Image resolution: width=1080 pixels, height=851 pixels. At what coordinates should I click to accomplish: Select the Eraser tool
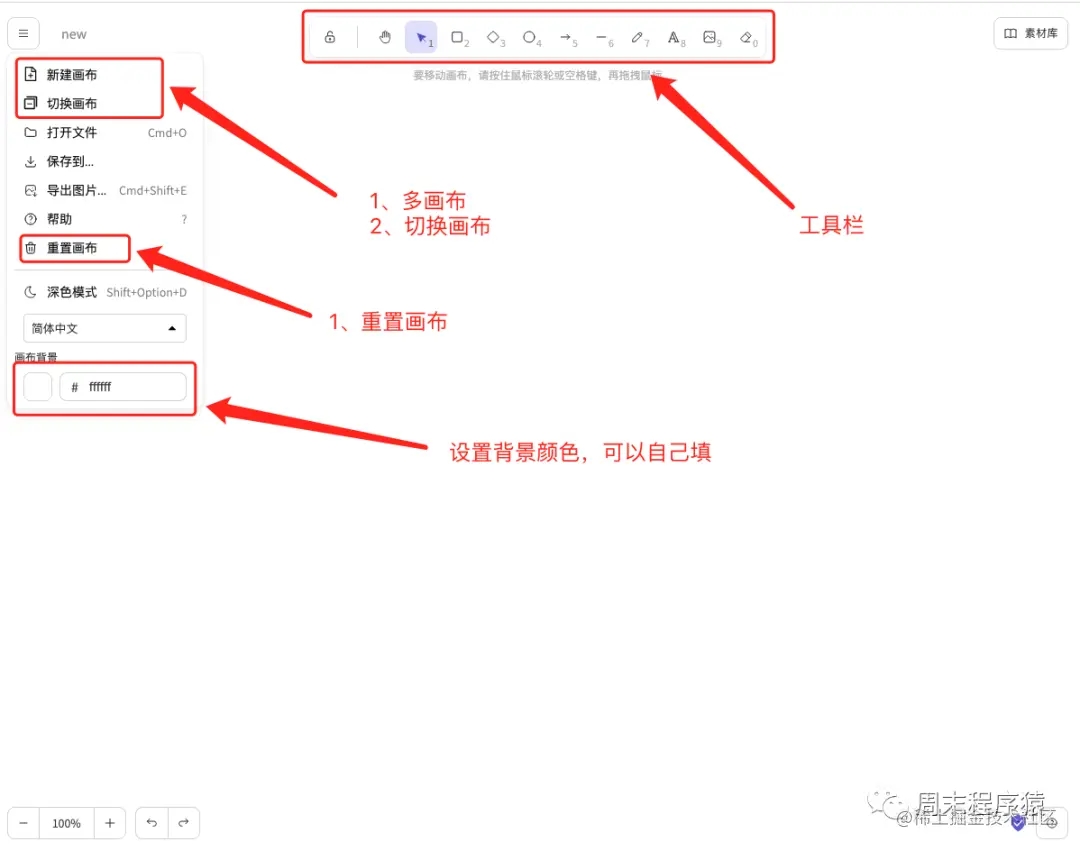coord(747,37)
